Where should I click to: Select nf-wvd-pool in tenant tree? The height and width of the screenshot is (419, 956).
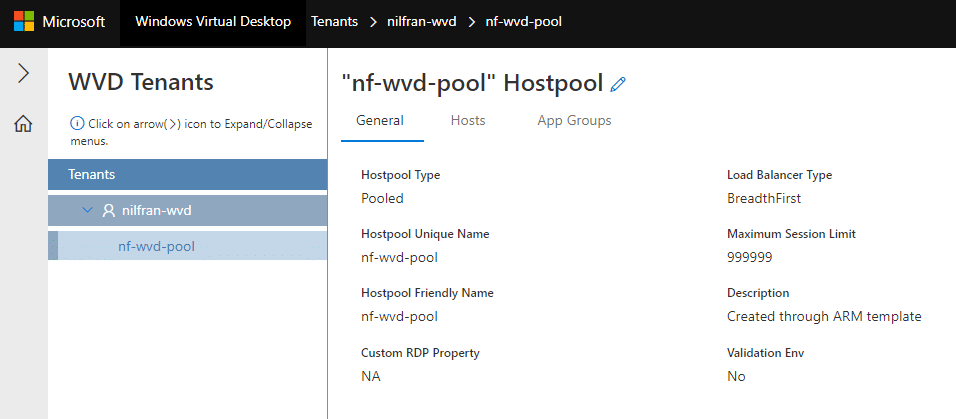point(187,246)
